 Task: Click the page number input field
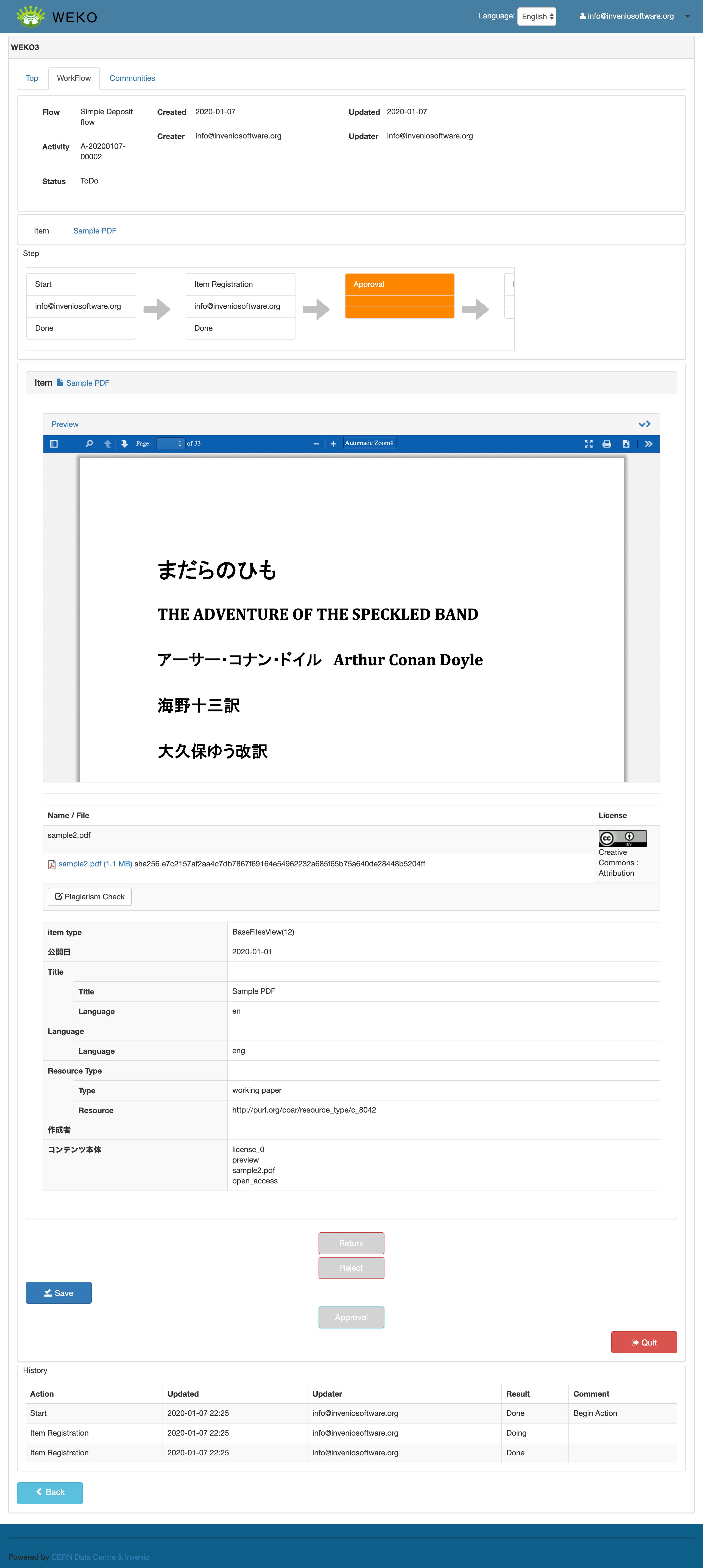(x=171, y=444)
